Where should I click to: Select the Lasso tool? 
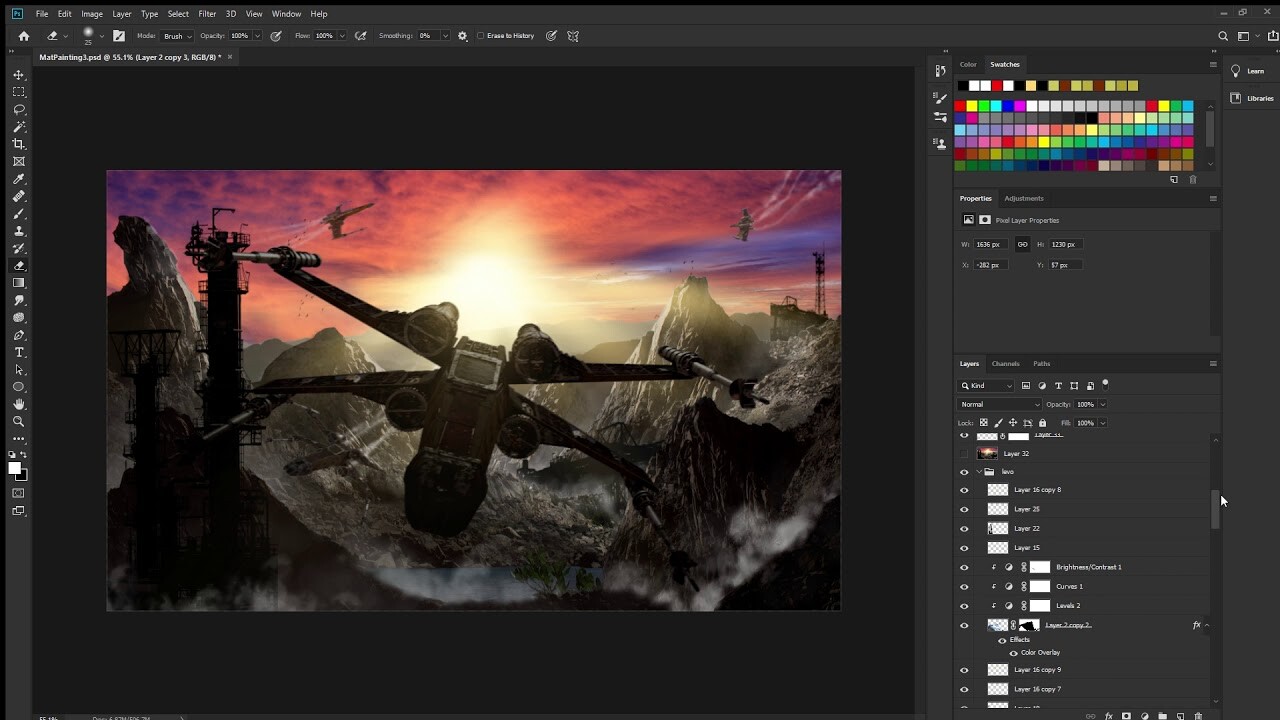[18, 109]
